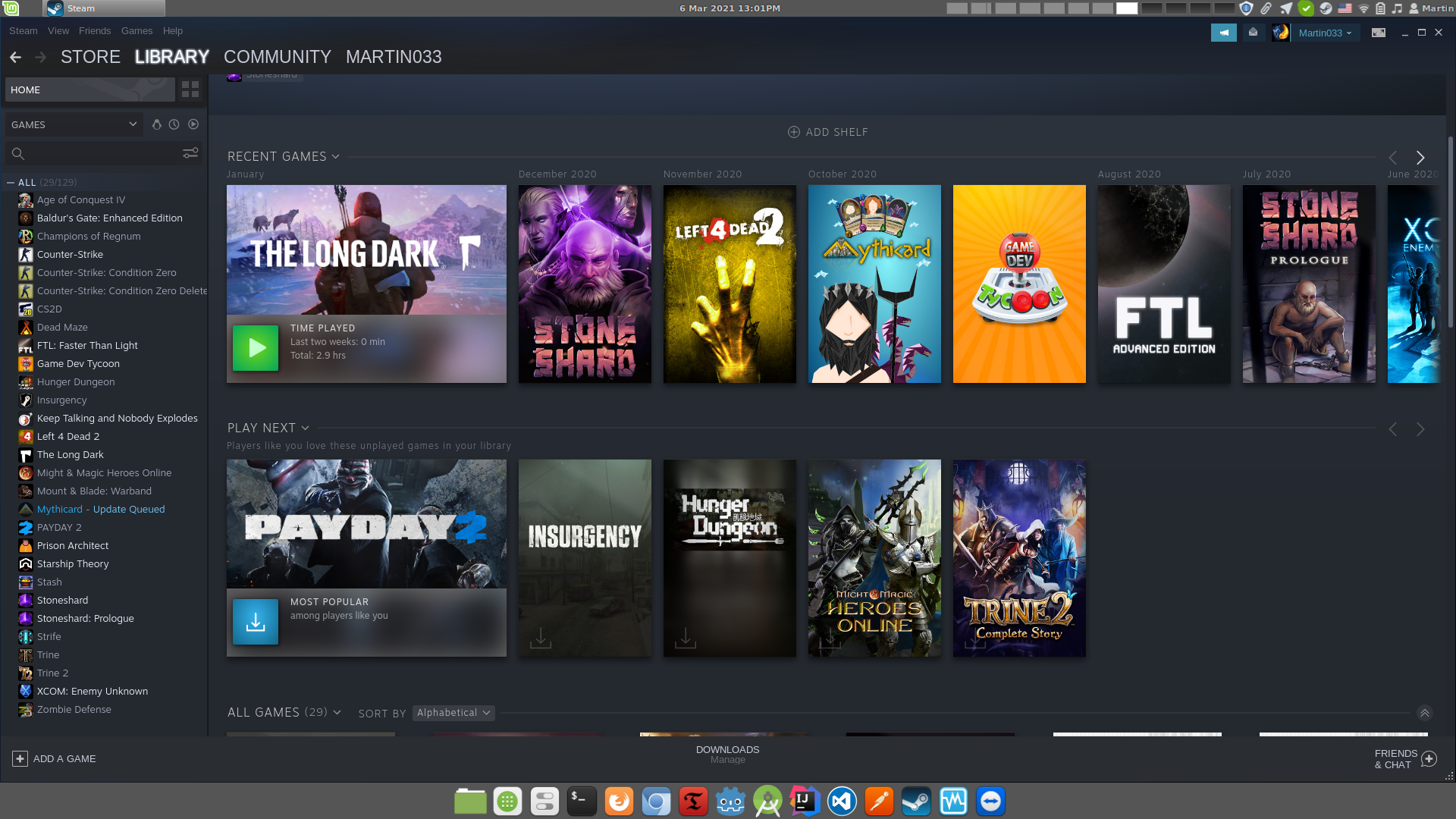Collapse the ALL games list
The height and width of the screenshot is (819, 1456).
[x=11, y=183]
